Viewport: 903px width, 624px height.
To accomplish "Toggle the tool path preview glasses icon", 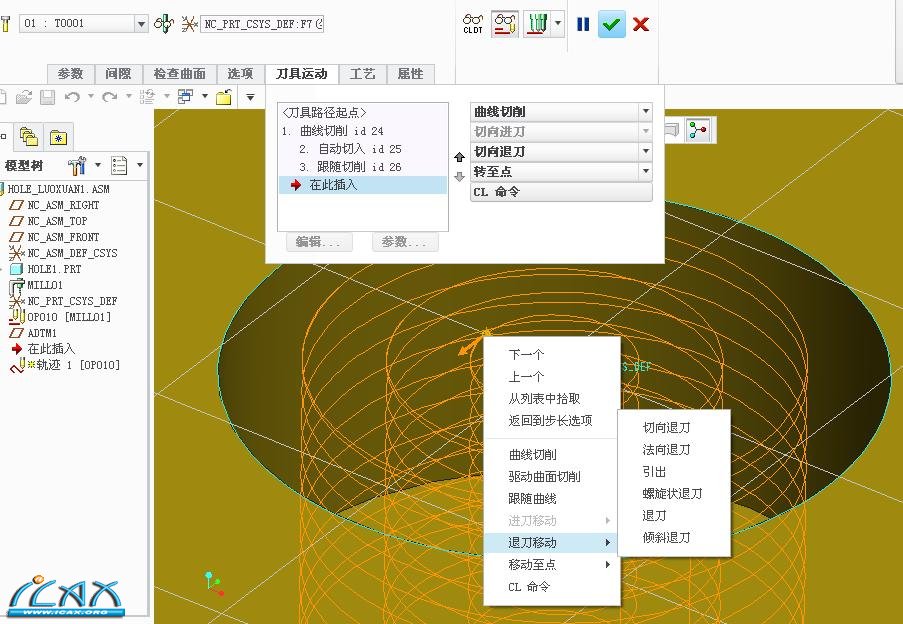I will coord(504,24).
